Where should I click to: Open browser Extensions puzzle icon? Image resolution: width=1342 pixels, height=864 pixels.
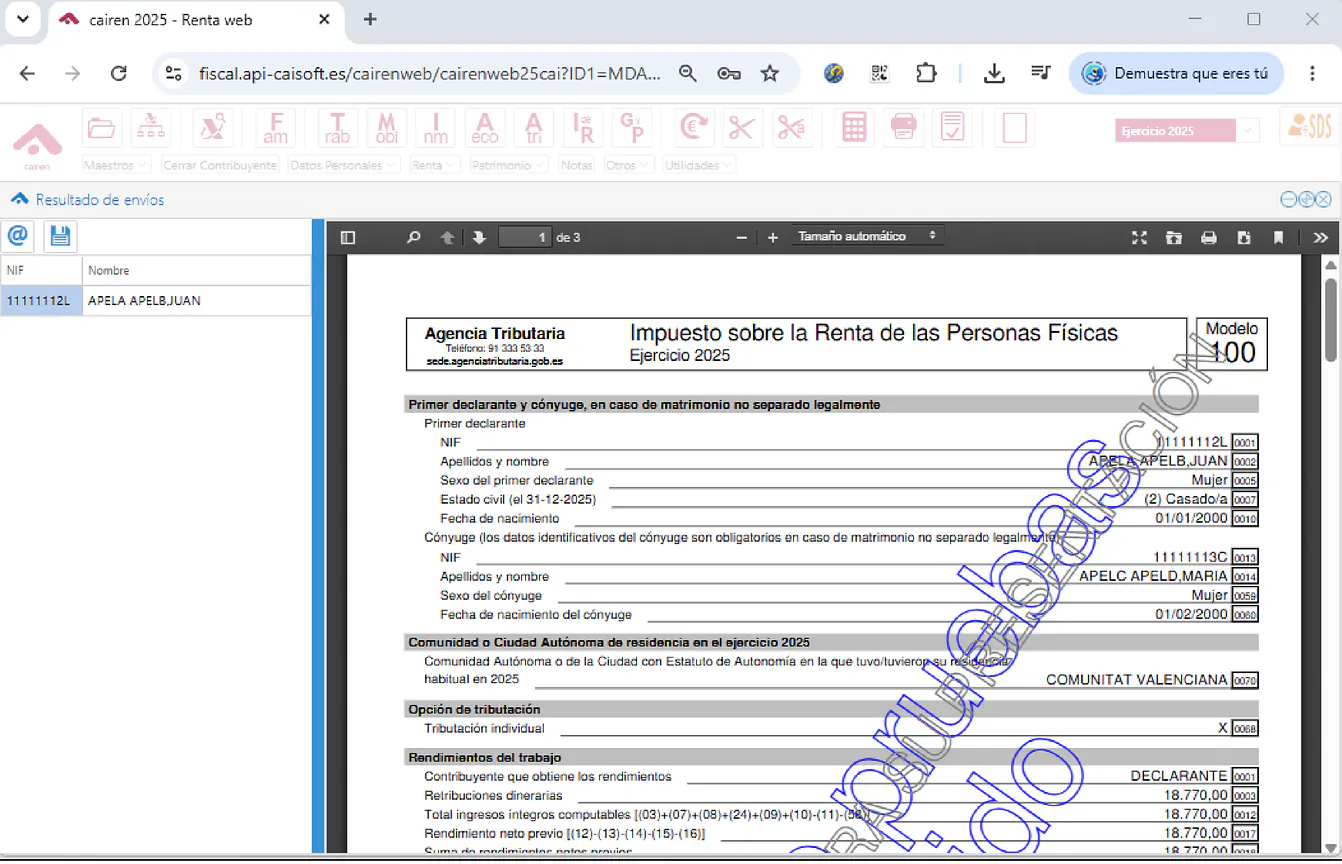click(x=926, y=73)
